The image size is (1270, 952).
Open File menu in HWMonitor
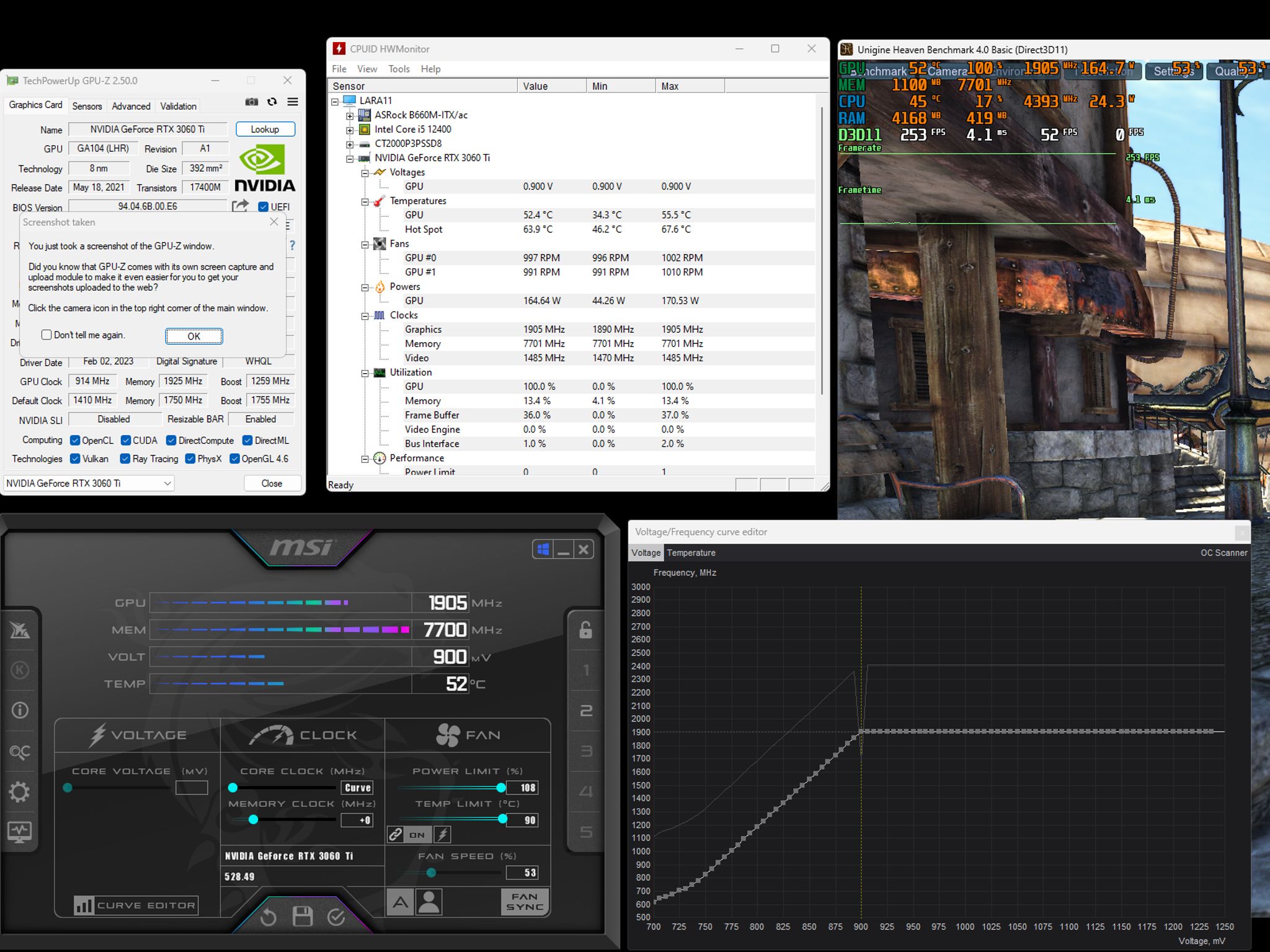pos(339,69)
